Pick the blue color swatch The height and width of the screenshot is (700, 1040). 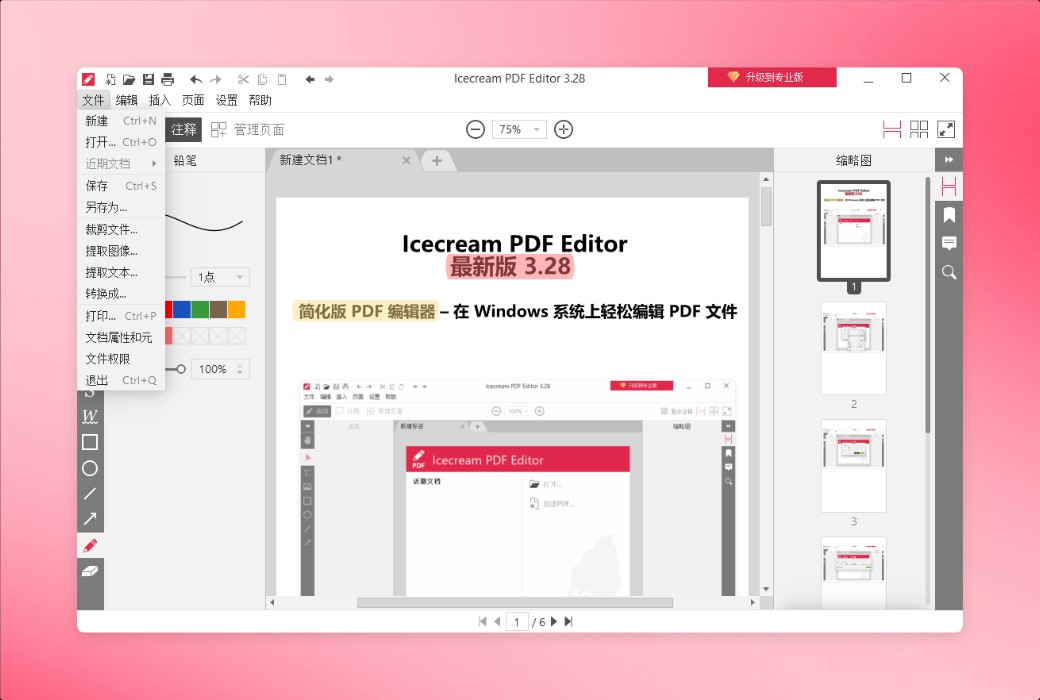181,309
